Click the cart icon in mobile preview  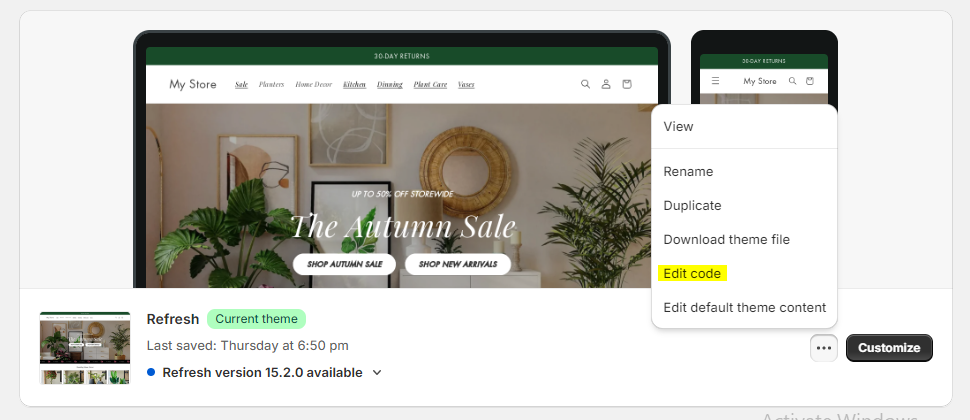pos(810,80)
